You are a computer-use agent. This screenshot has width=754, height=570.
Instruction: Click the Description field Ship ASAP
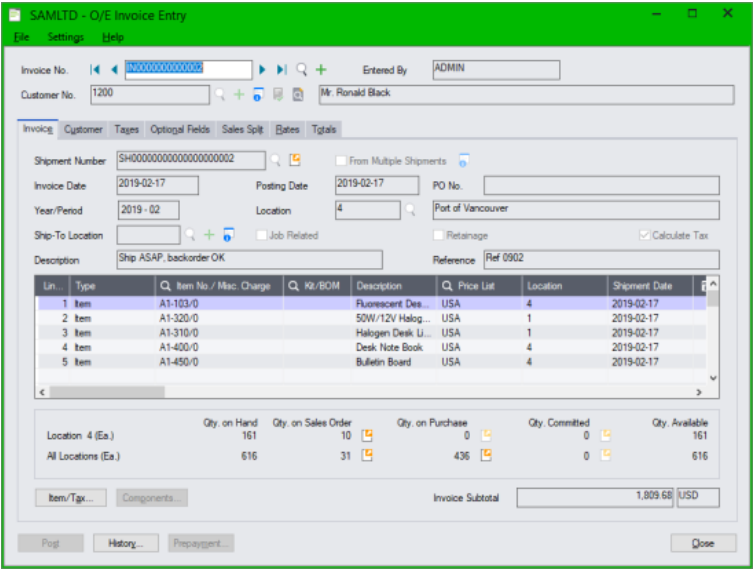pos(250,260)
